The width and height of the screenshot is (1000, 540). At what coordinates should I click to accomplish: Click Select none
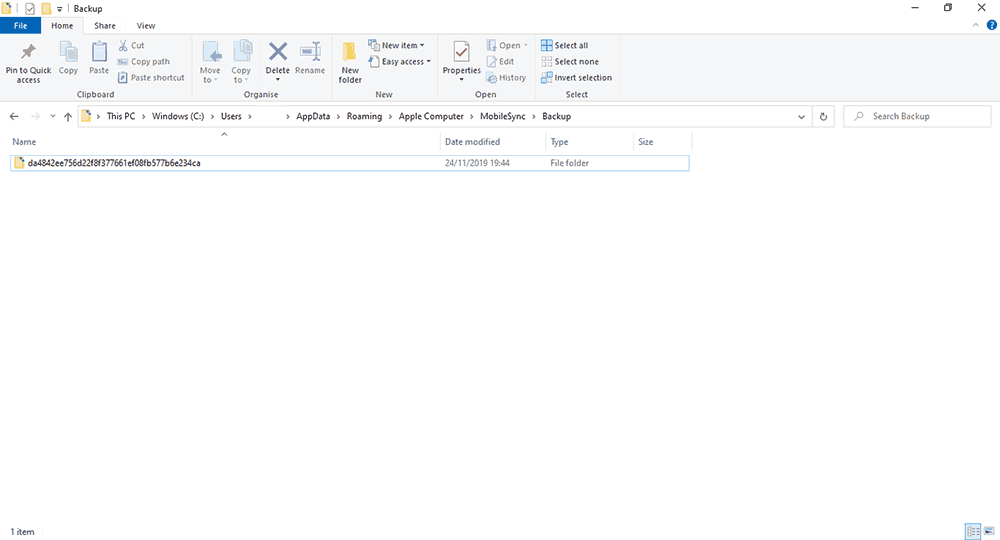[x=570, y=61]
